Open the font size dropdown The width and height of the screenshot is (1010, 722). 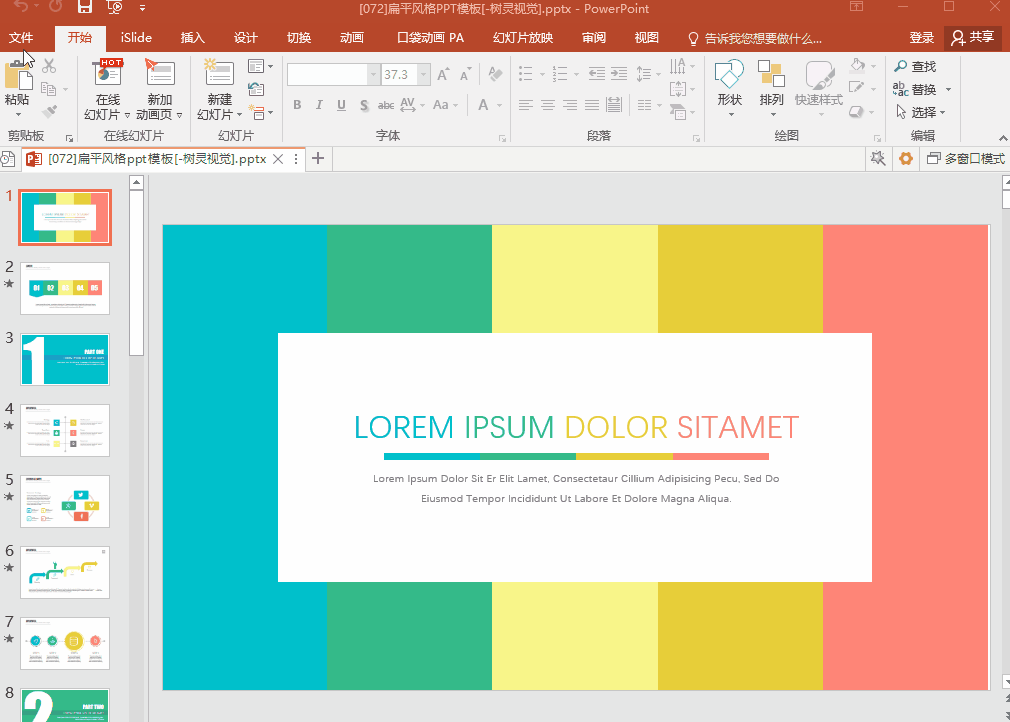coord(424,75)
